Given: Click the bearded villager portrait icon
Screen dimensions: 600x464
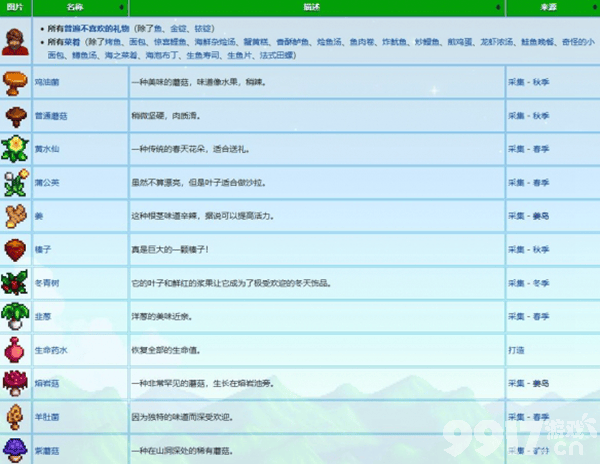Looking at the screenshot, I should 15,42.
